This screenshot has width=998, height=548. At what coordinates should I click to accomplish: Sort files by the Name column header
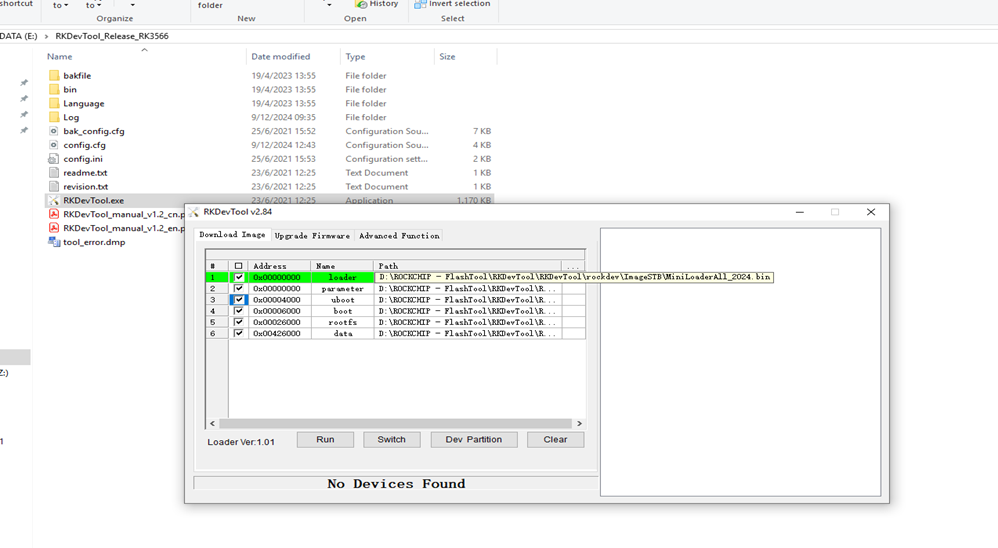(59, 57)
